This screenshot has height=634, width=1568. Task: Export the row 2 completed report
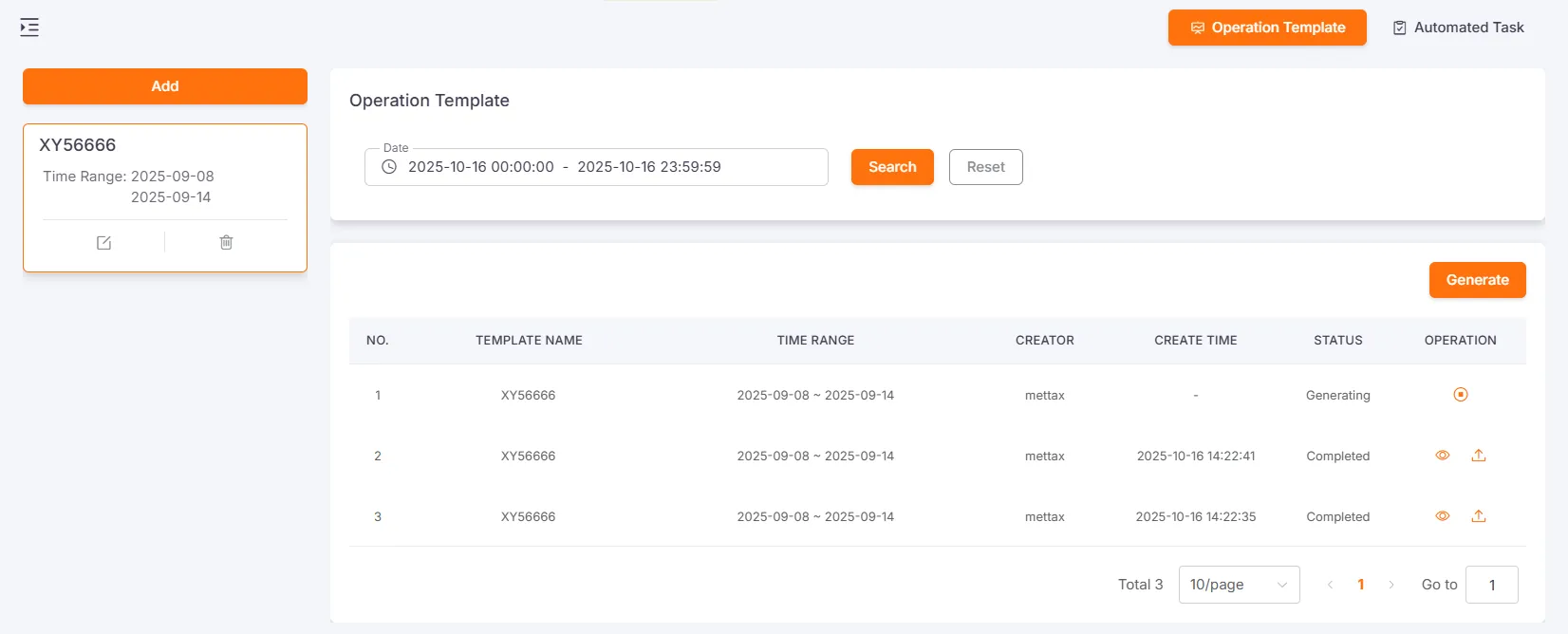pyautogui.click(x=1478, y=456)
